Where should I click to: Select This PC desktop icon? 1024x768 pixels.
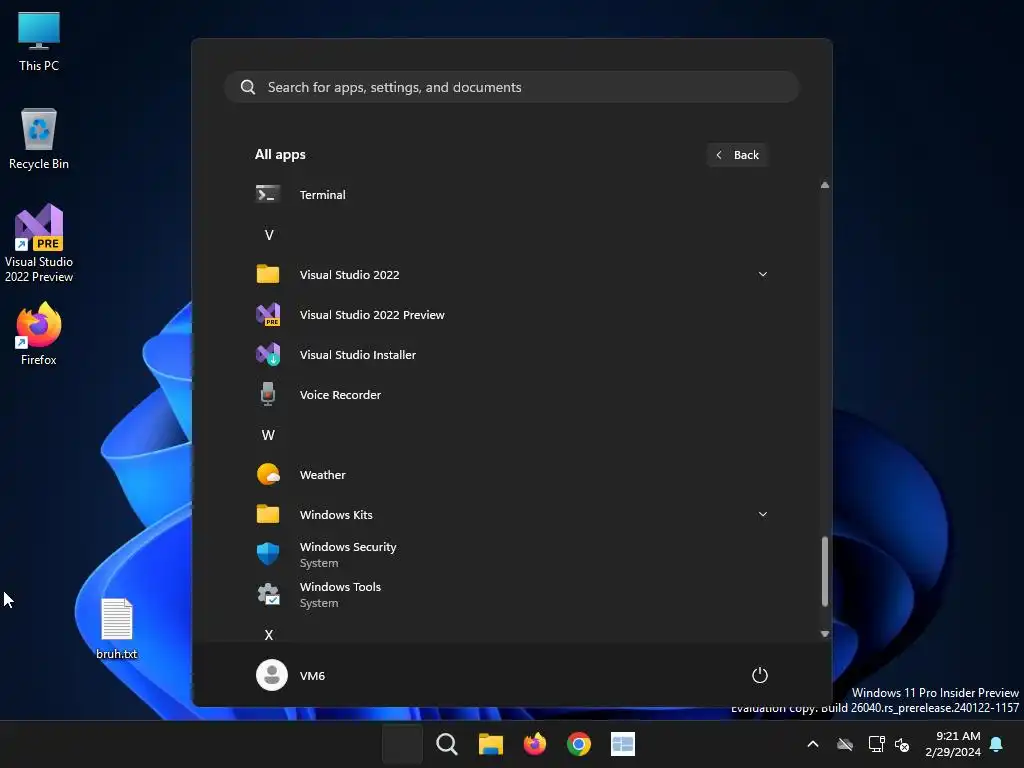point(39,41)
